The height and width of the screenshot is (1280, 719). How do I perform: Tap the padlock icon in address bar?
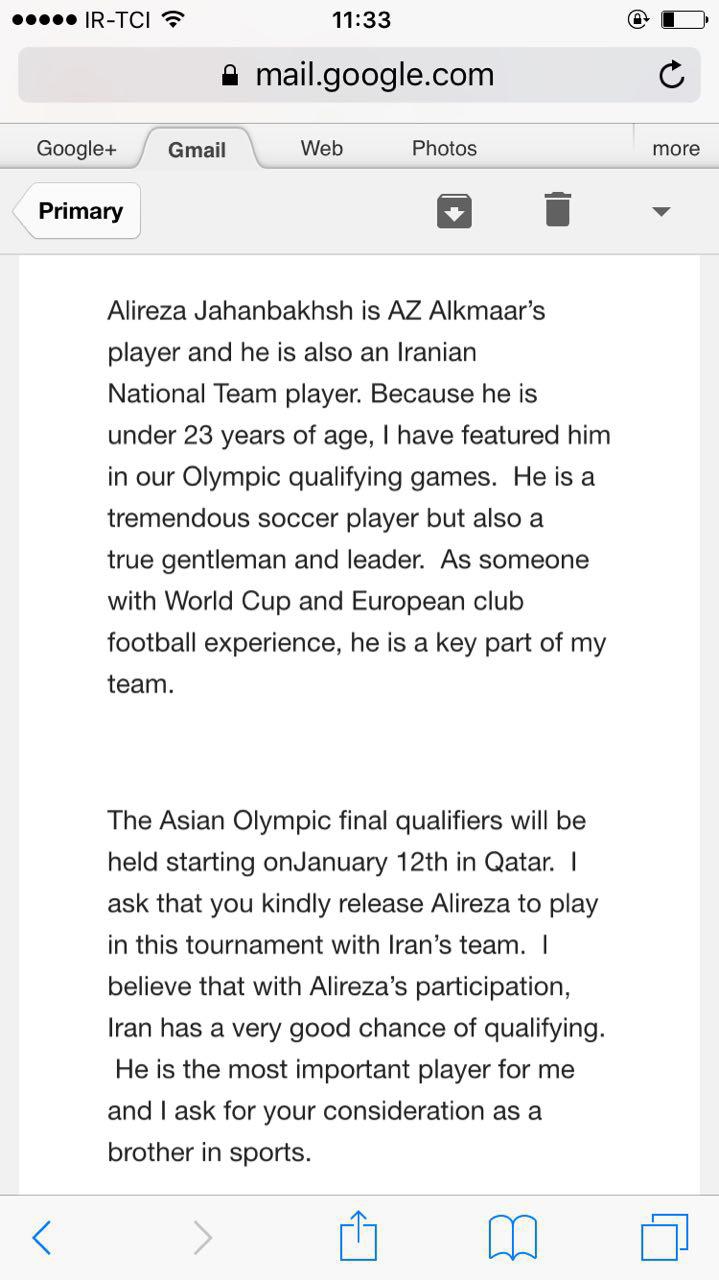tap(231, 76)
